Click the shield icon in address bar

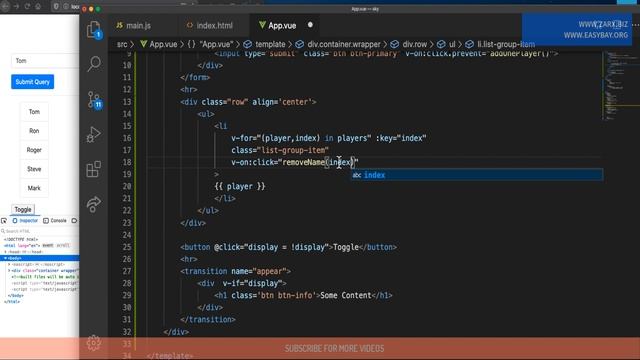point(56,6)
